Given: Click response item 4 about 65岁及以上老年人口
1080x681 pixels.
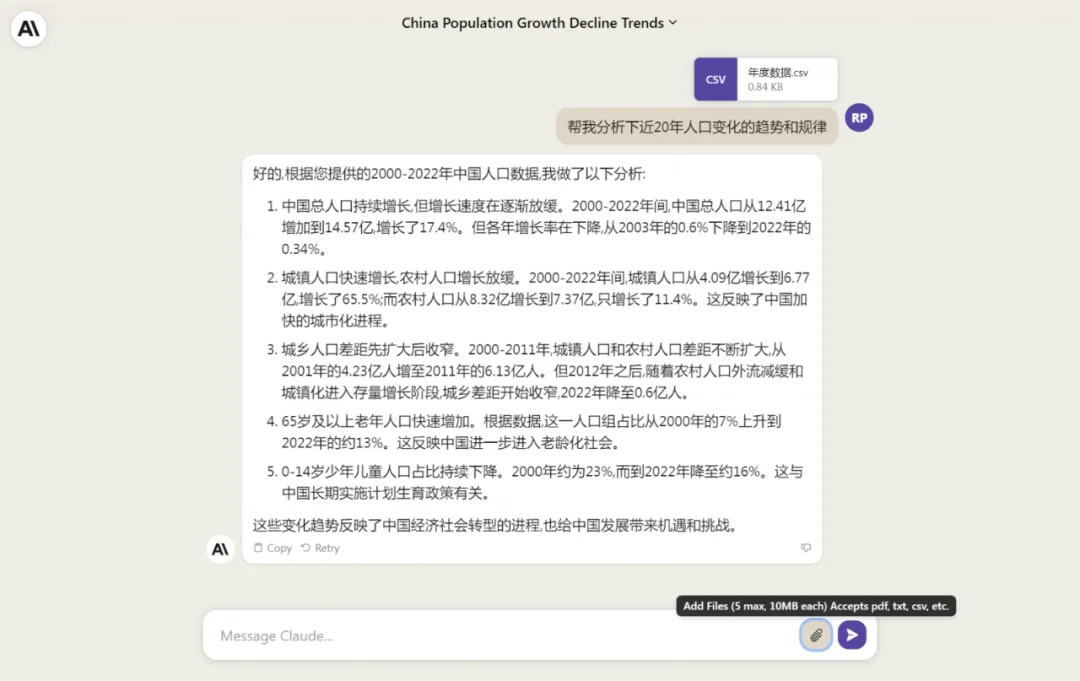Looking at the screenshot, I should point(524,432).
